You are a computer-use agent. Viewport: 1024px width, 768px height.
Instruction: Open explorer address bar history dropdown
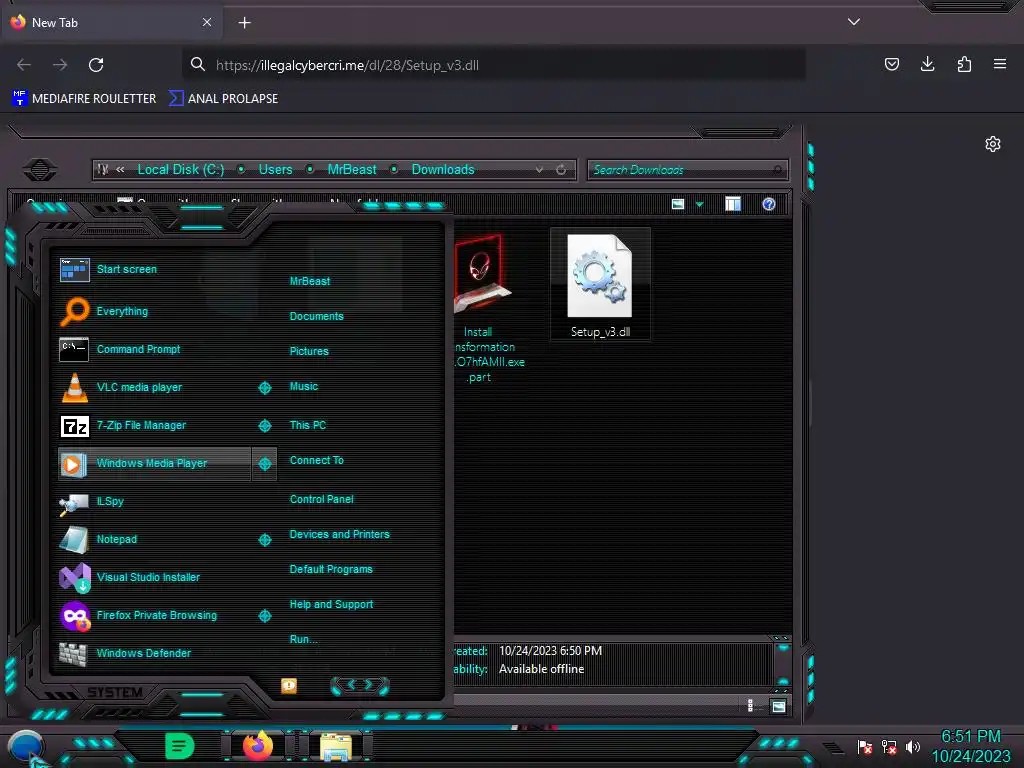pos(539,170)
